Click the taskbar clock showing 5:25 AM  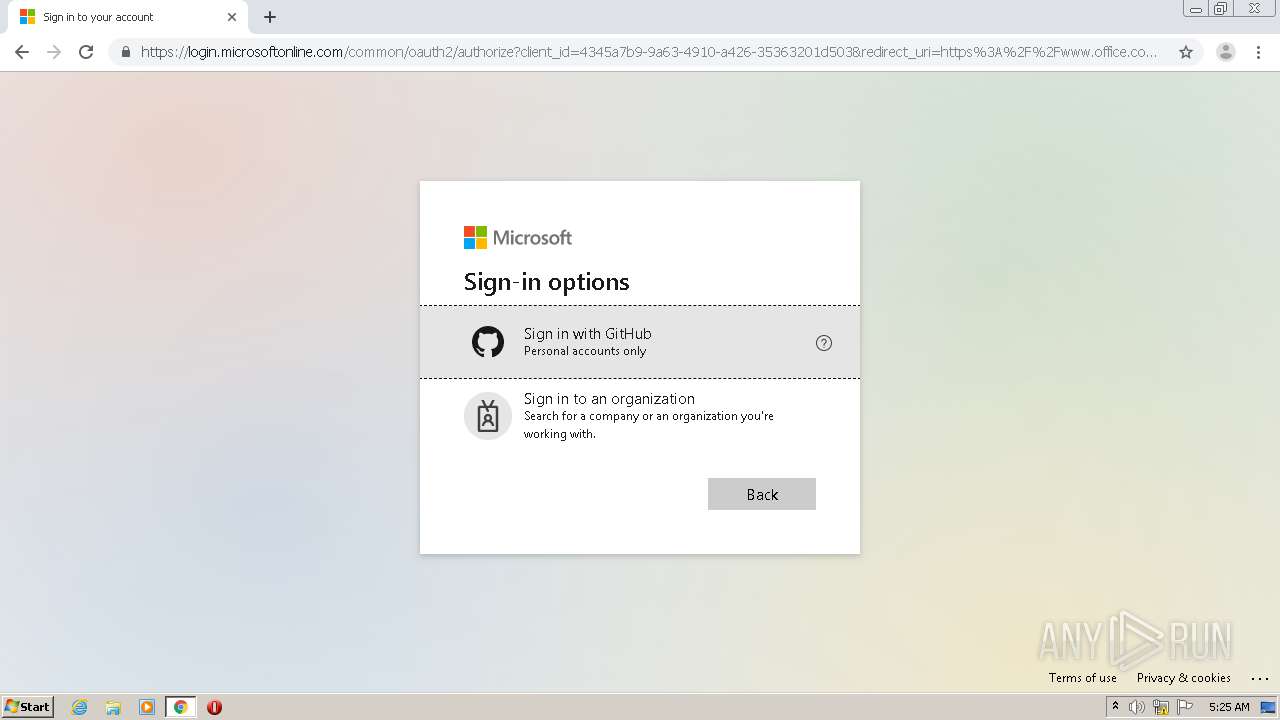pyautogui.click(x=1229, y=707)
